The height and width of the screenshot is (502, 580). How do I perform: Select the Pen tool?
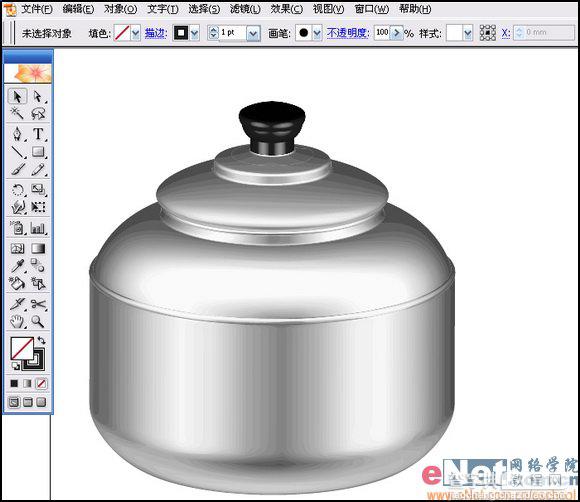click(x=17, y=134)
